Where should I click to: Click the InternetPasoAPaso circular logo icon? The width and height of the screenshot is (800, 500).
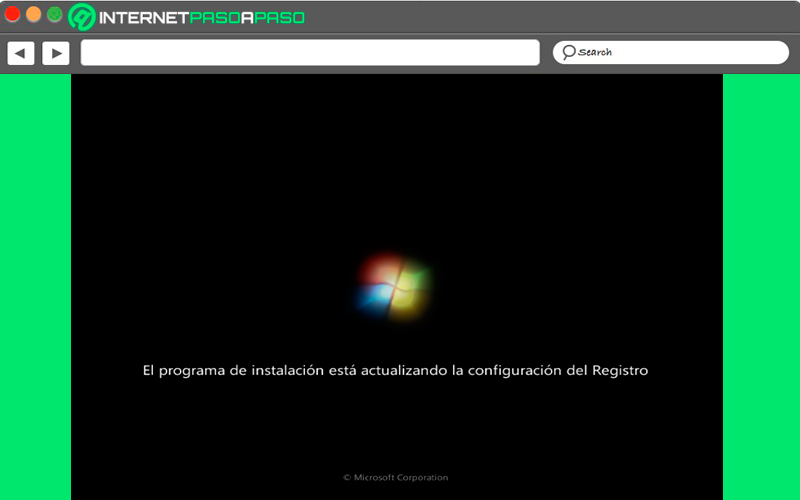(82, 17)
